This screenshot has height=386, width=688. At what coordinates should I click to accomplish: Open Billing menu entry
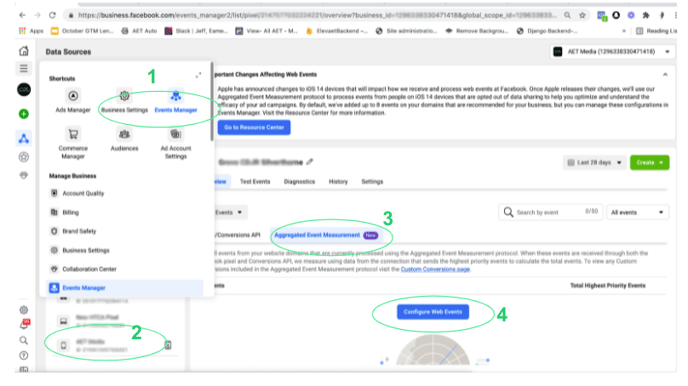click(64, 212)
